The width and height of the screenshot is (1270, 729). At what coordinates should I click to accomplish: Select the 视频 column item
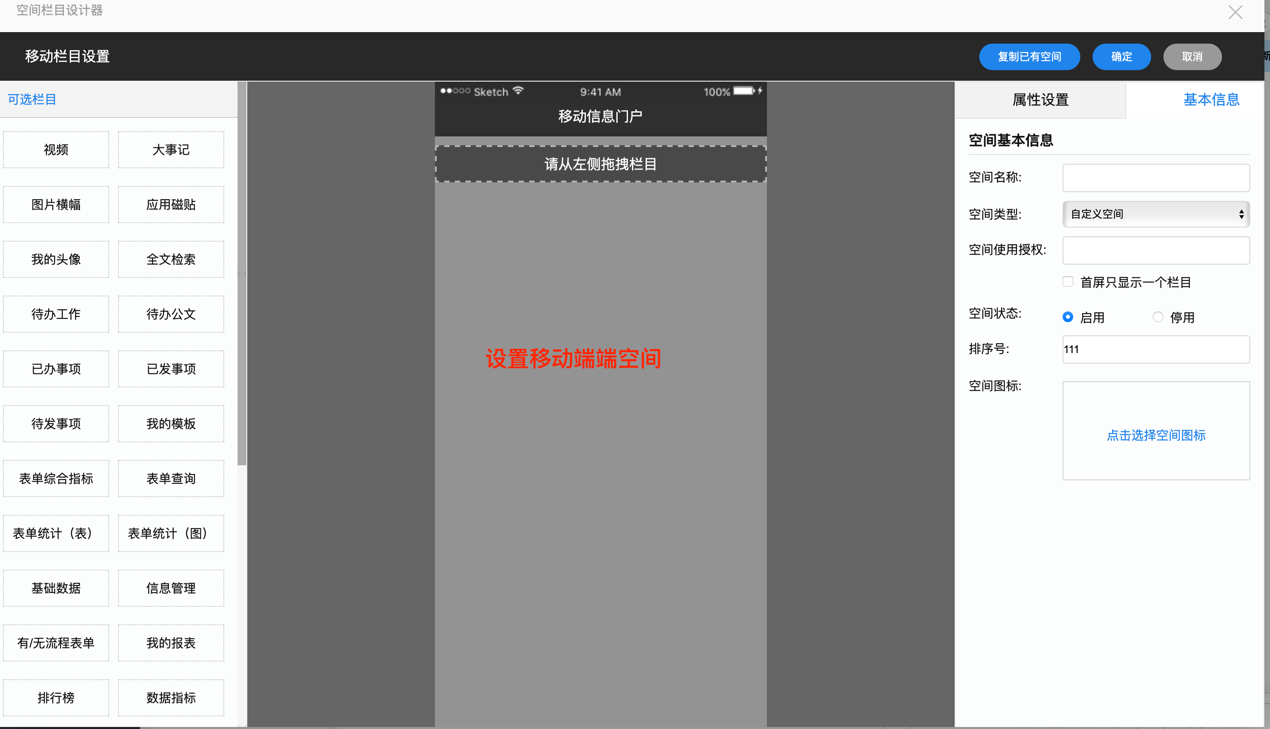pos(56,150)
